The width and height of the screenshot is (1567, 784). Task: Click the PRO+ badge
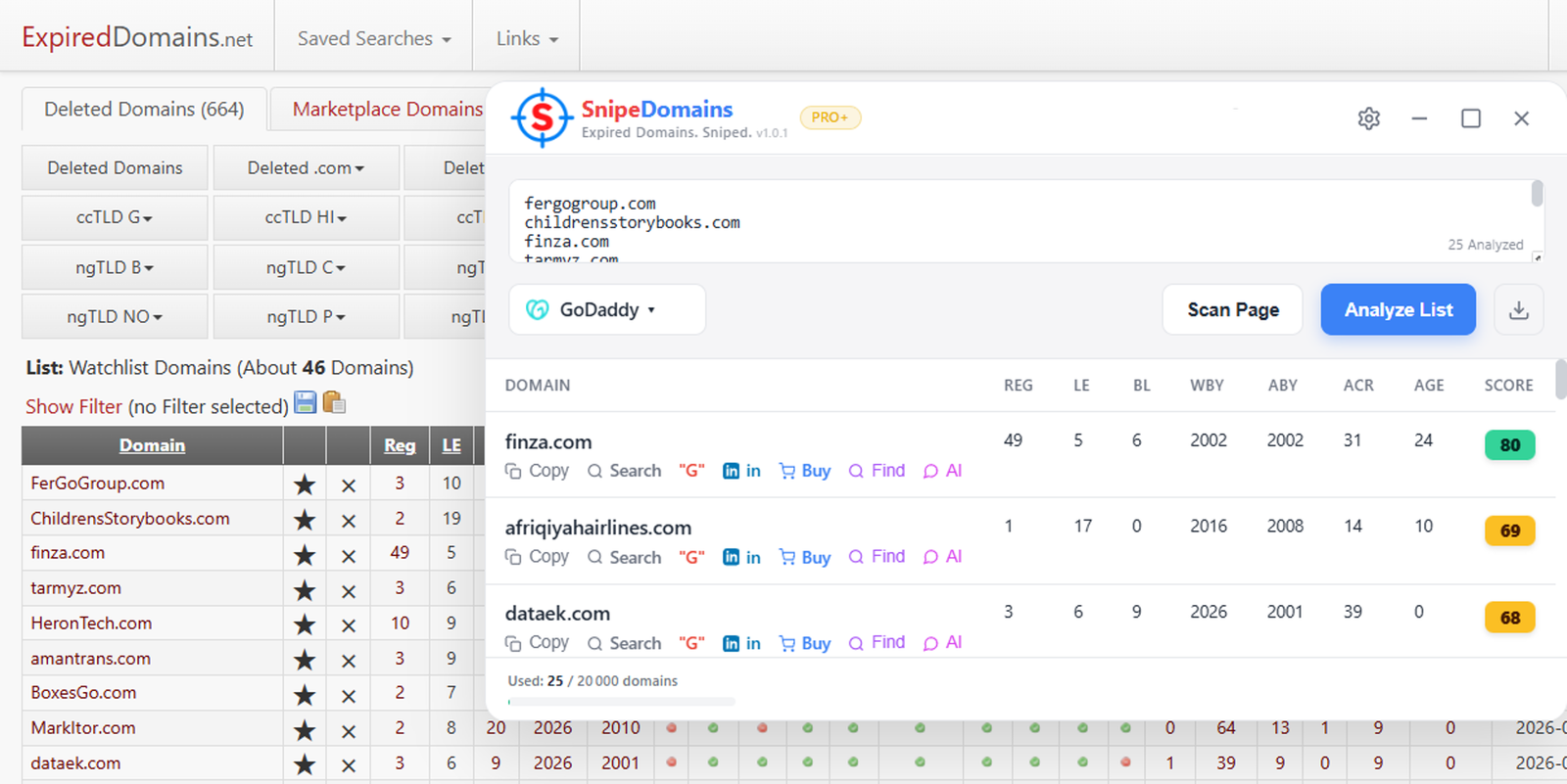[x=831, y=117]
